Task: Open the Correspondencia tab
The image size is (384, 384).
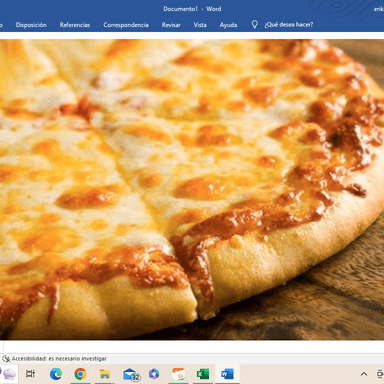Action: [126, 25]
